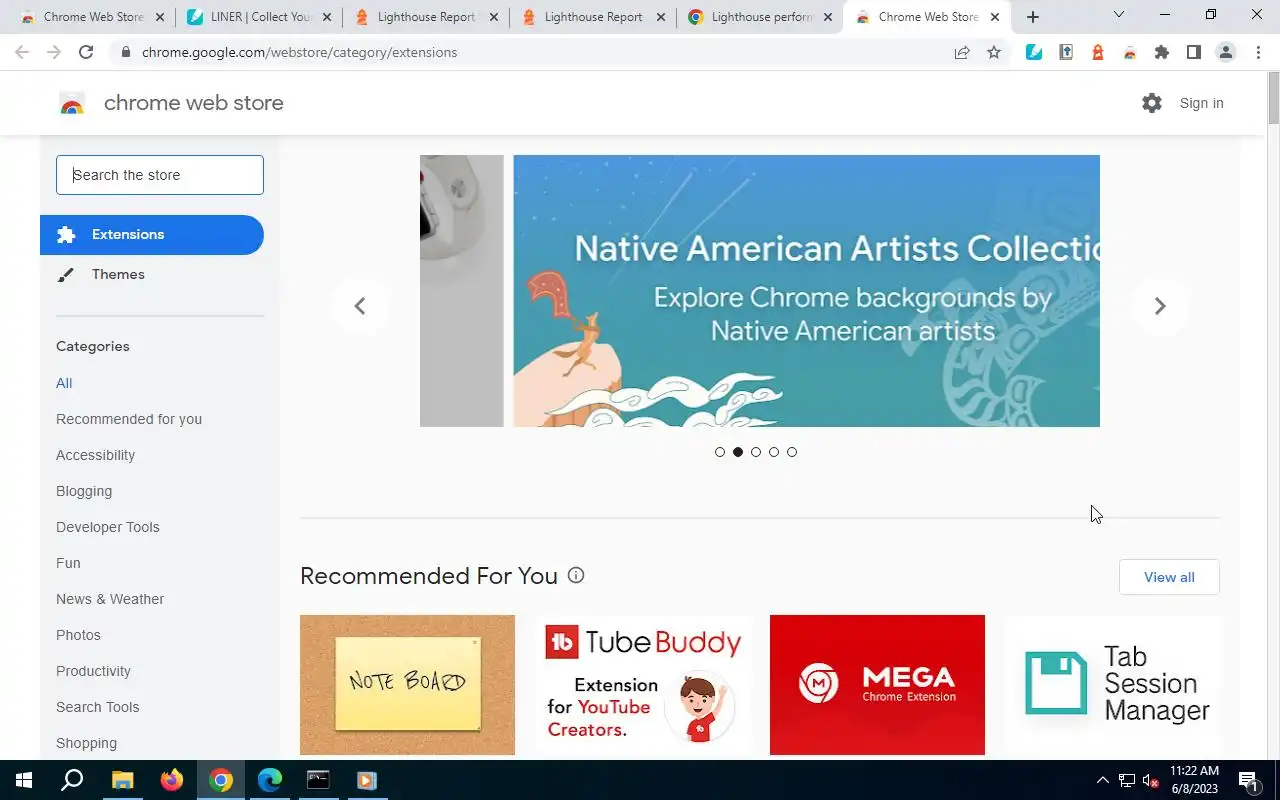Click the orange Lighthouse extension icon
The image size is (1280, 800).
coord(1098,52)
